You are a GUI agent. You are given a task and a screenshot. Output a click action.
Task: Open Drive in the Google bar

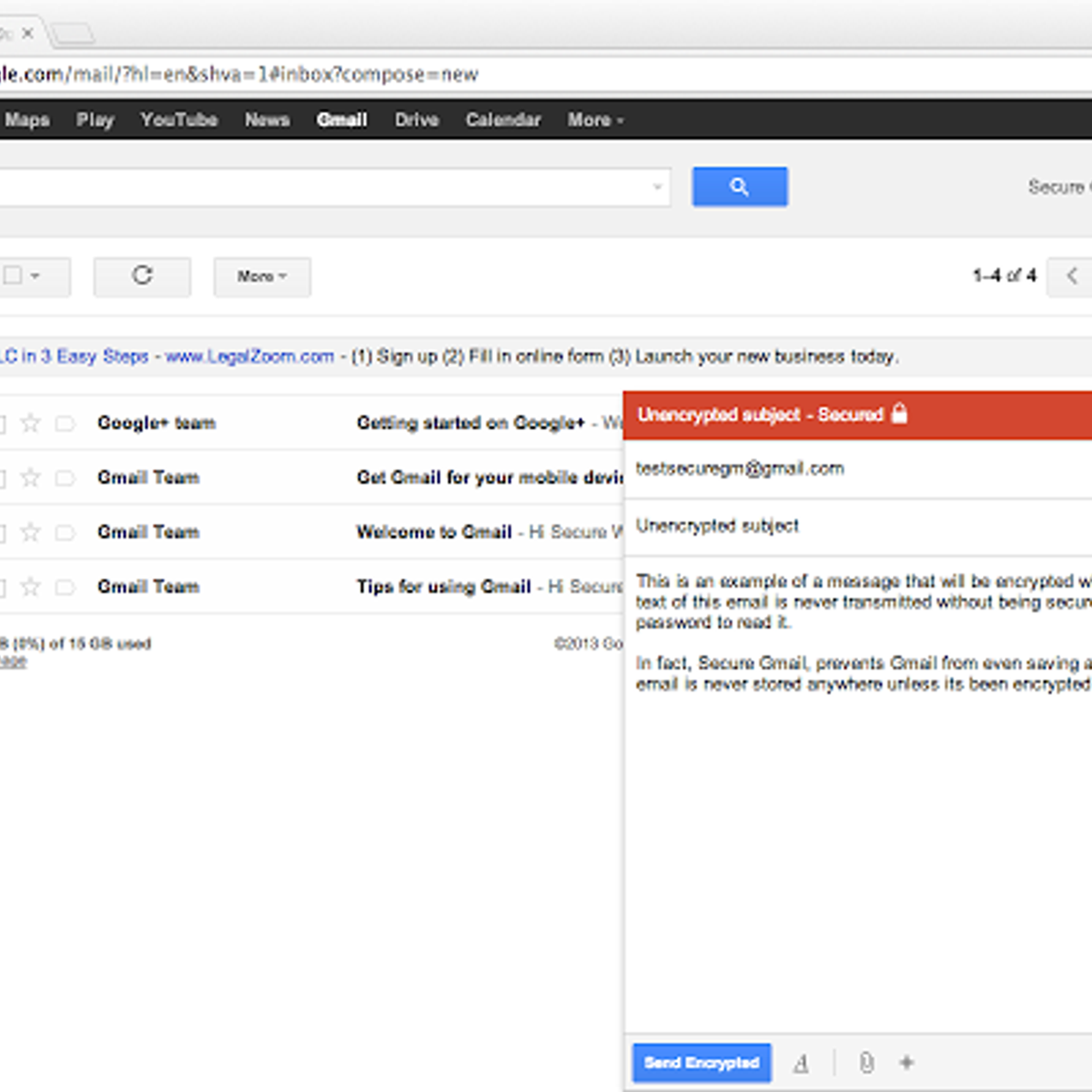(x=417, y=120)
